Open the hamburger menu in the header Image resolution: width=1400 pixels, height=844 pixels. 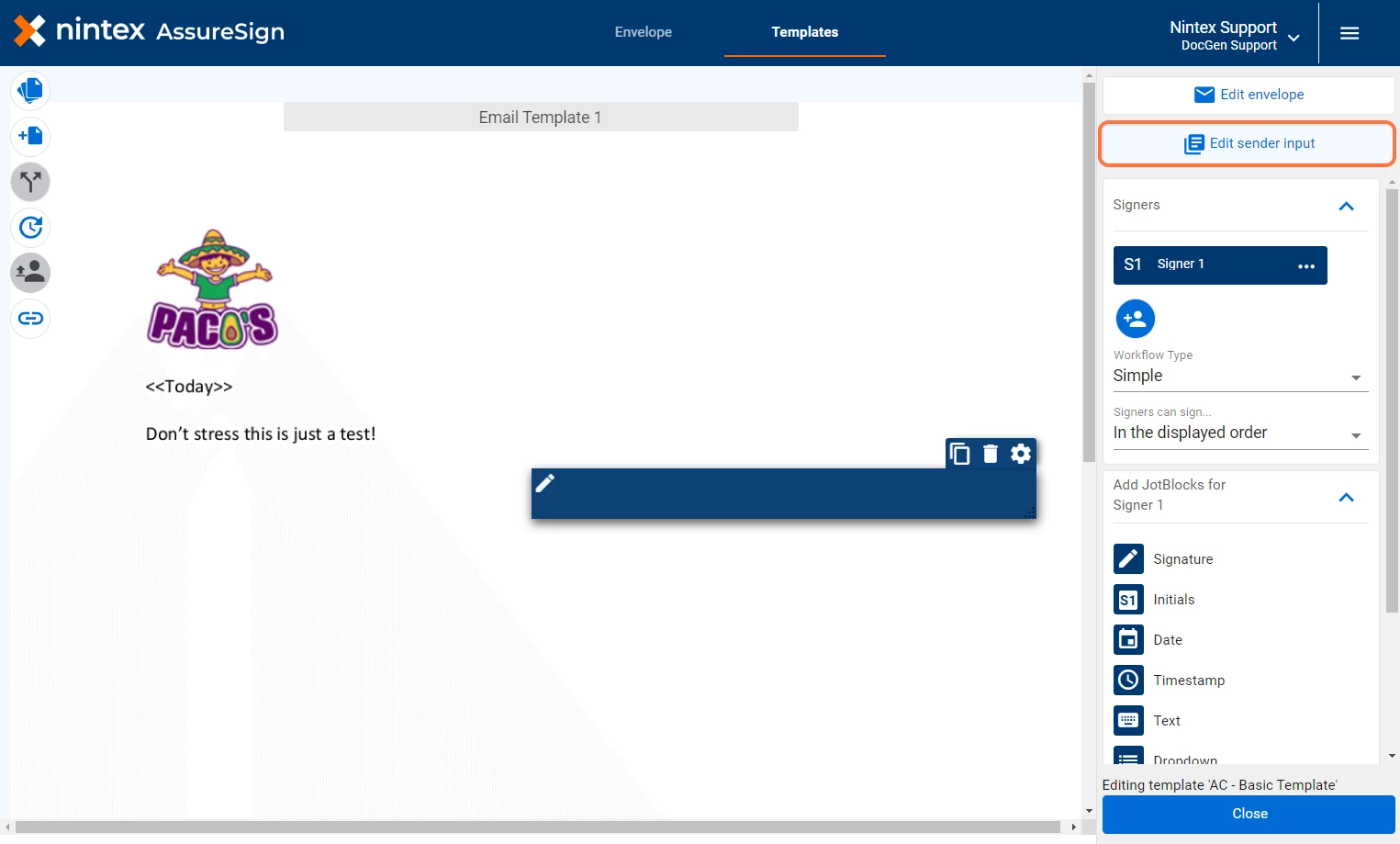1350,33
